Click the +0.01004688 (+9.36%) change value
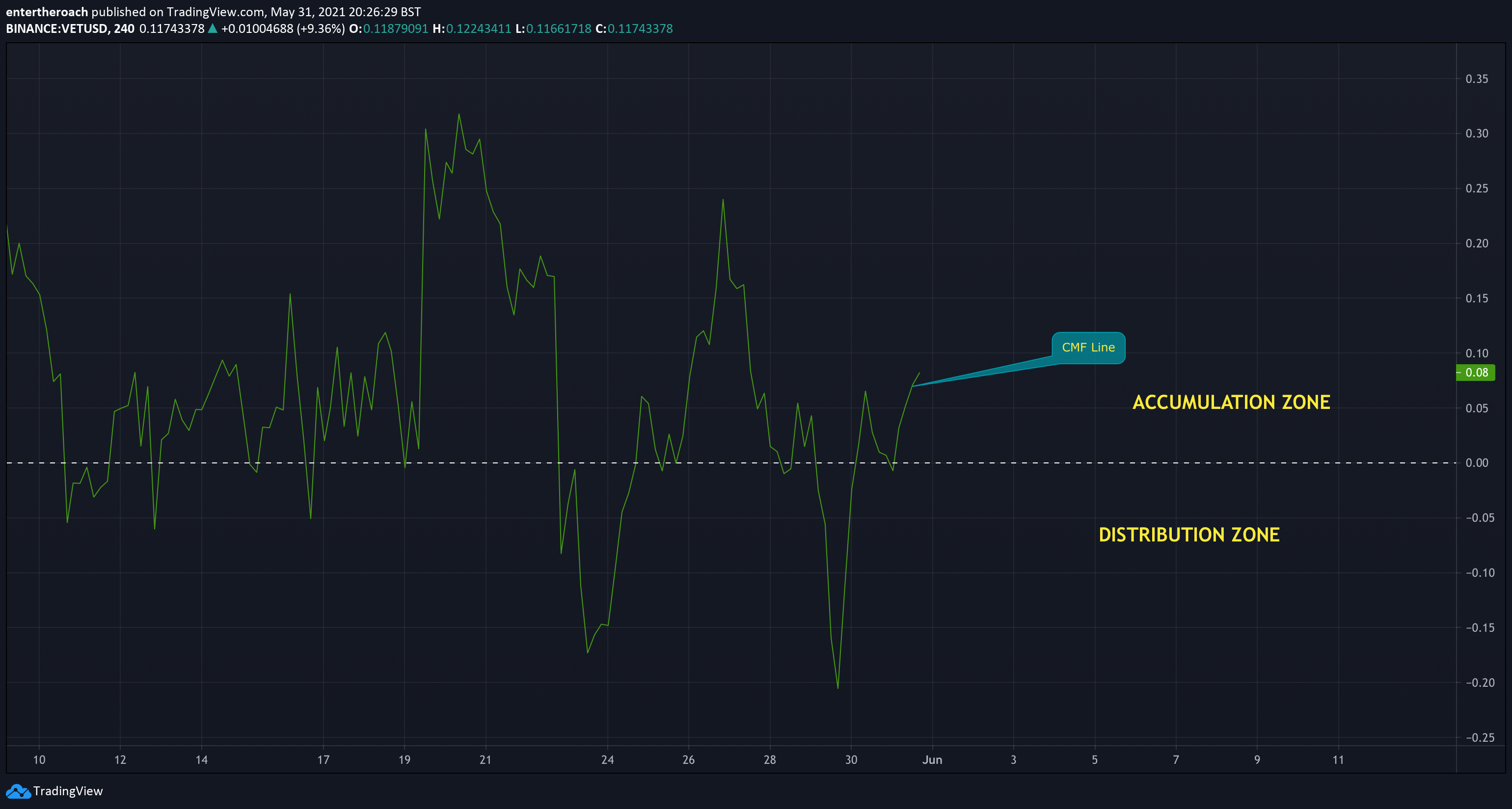 point(283,29)
